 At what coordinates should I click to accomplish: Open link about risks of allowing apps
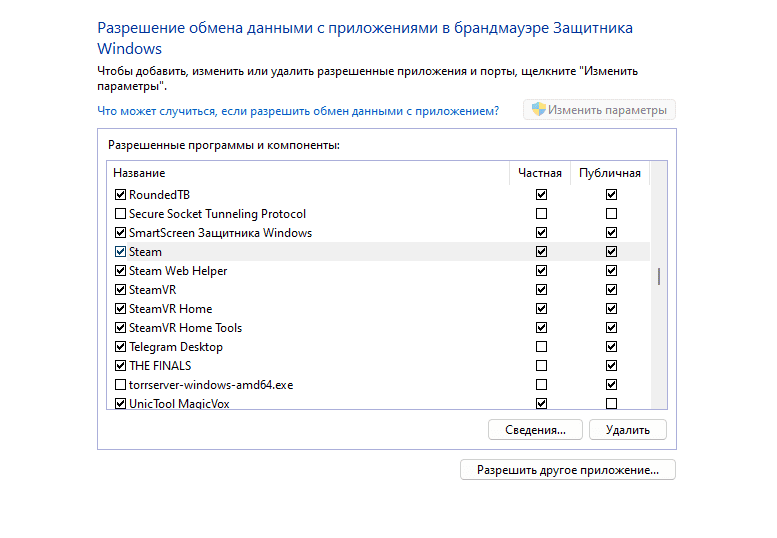point(298,111)
